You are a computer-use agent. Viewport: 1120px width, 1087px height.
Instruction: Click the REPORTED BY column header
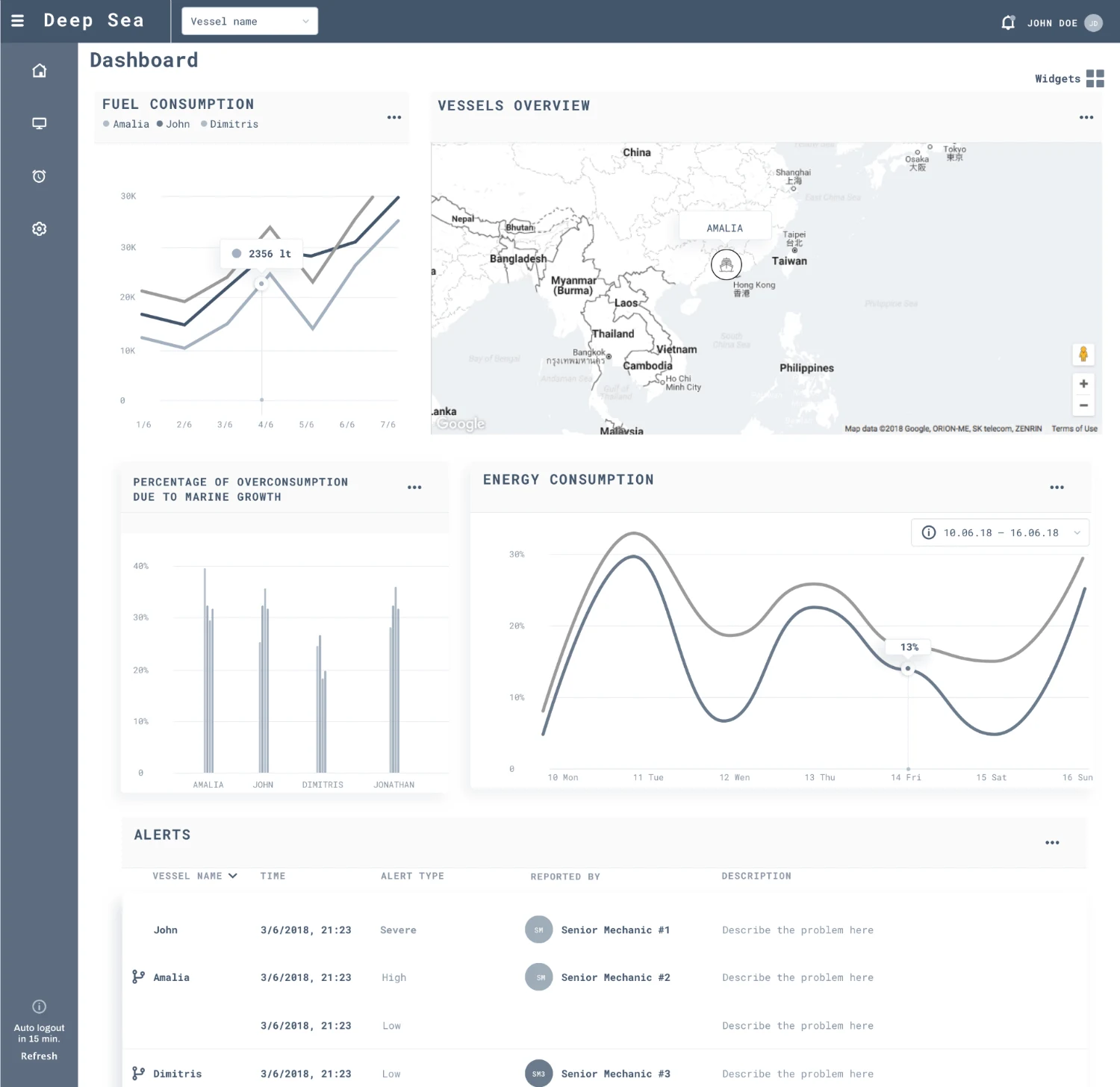[x=565, y=876]
